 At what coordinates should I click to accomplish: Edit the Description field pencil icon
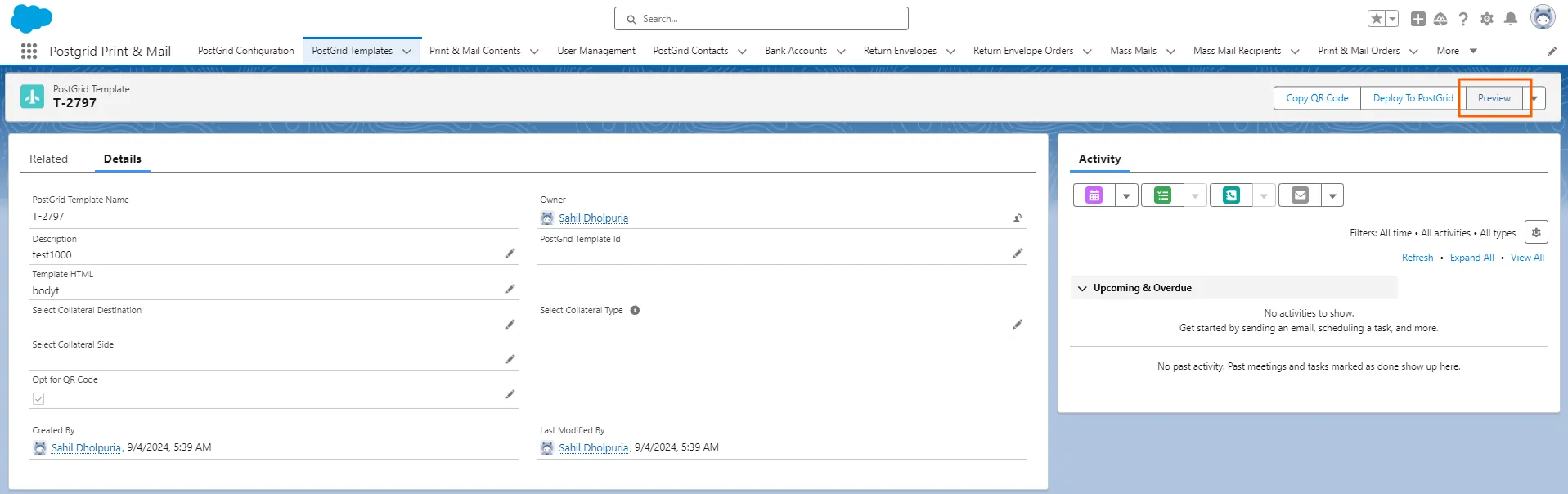510,254
